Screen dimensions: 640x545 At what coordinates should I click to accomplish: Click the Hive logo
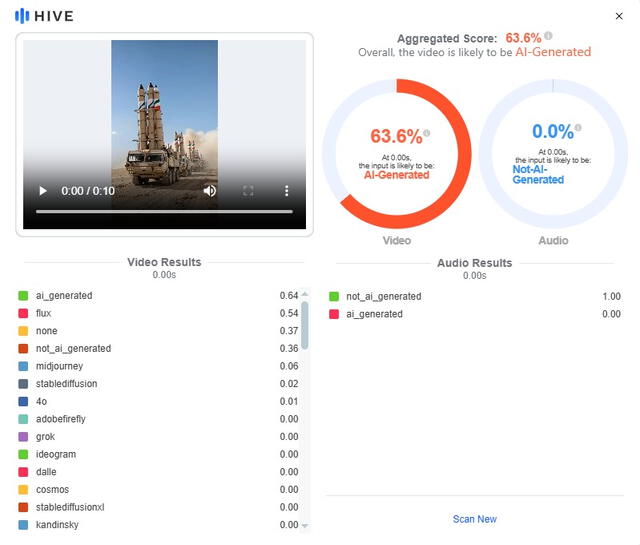[44, 16]
